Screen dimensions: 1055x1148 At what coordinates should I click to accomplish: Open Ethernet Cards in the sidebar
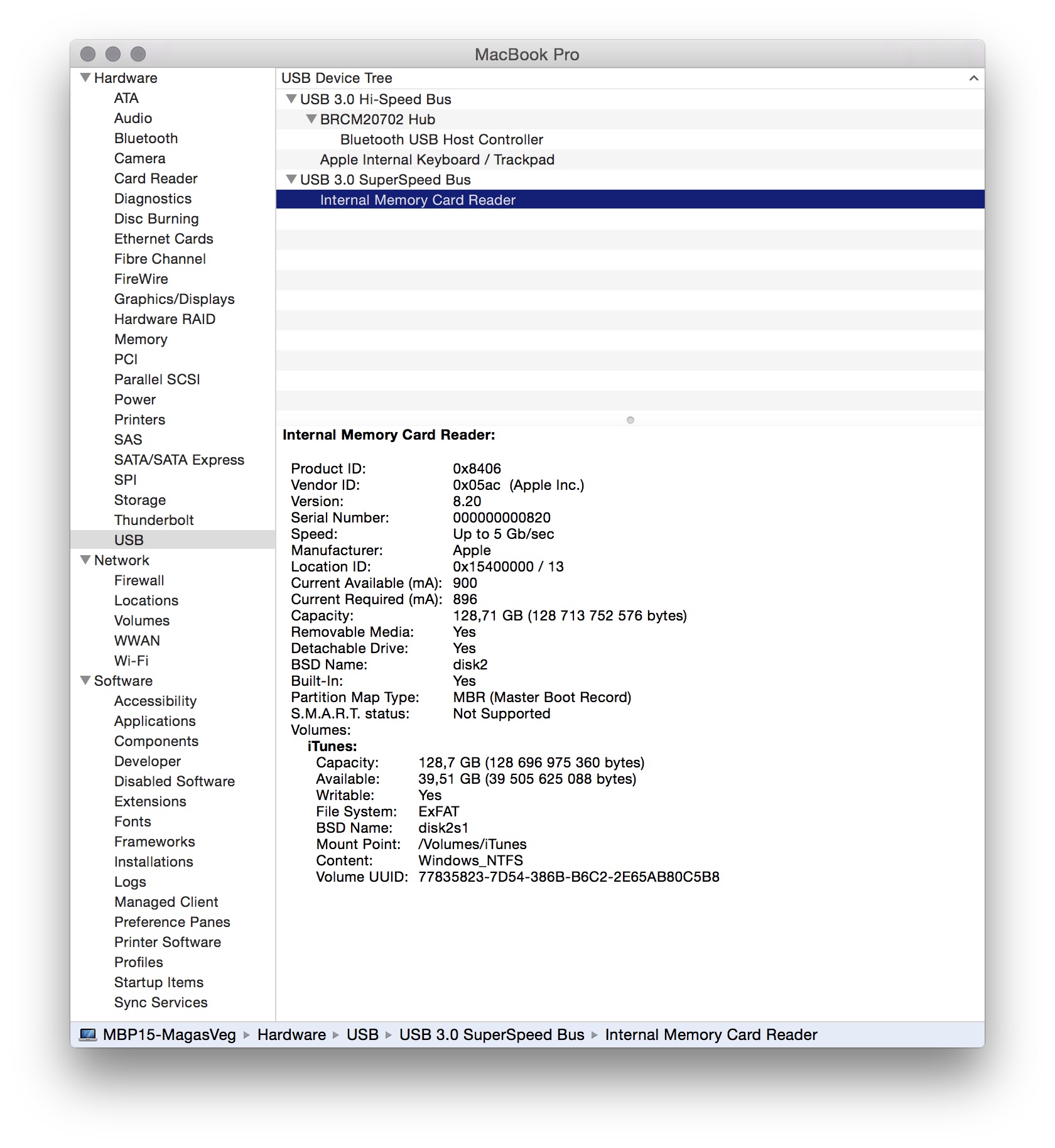tap(164, 239)
